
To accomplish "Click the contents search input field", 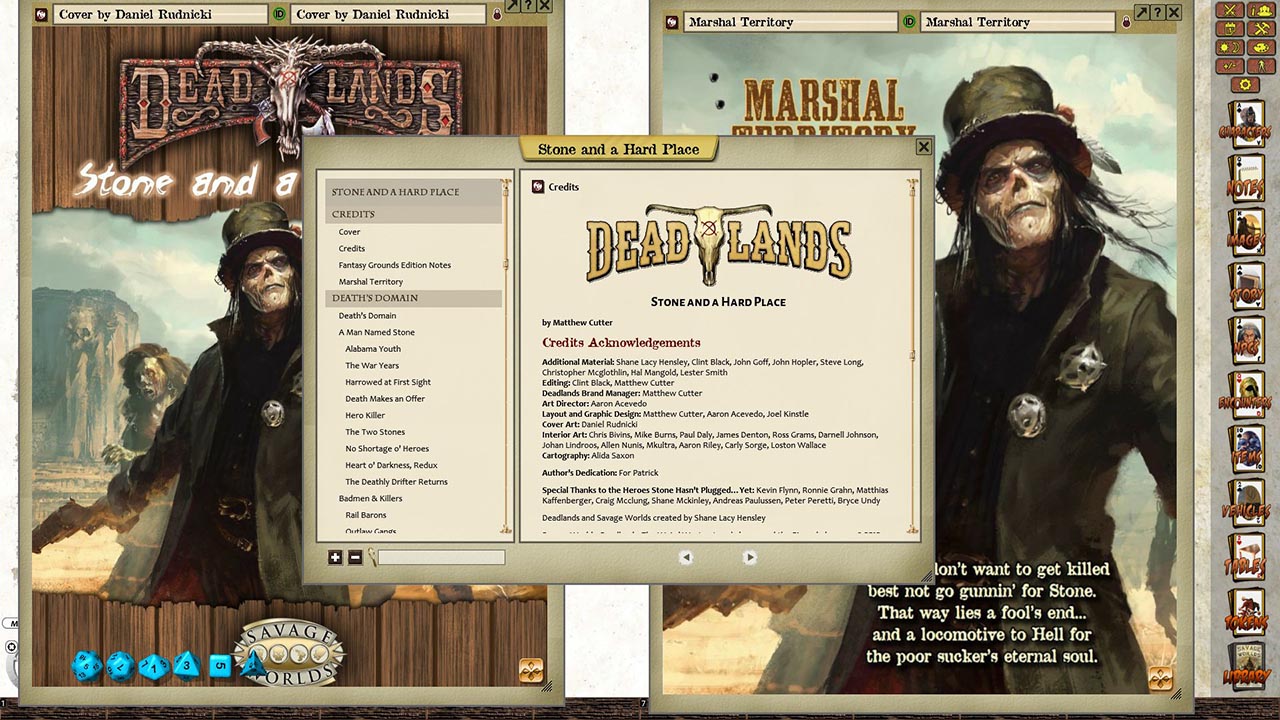I will point(441,558).
